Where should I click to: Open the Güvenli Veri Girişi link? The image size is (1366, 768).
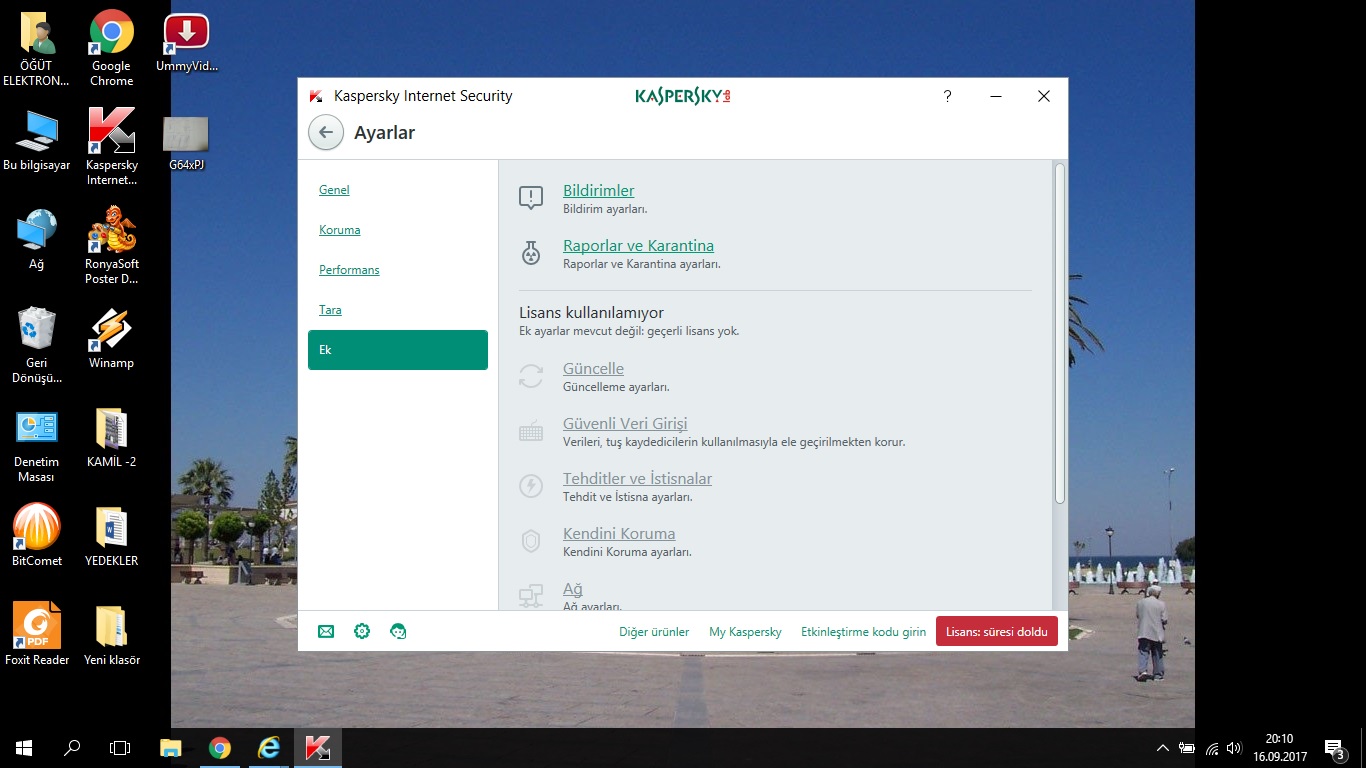(625, 424)
